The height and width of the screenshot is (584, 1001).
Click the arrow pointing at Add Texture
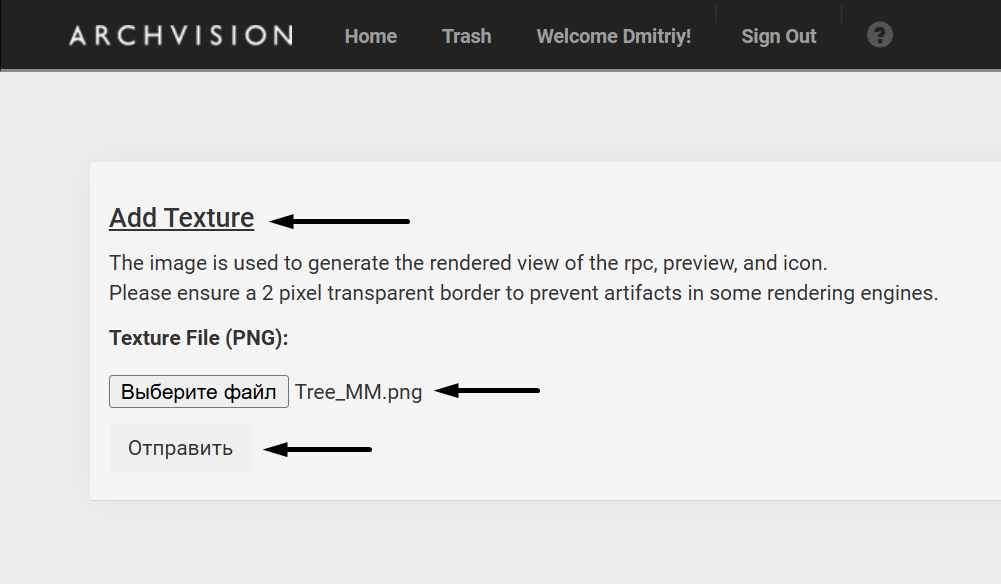point(341,220)
